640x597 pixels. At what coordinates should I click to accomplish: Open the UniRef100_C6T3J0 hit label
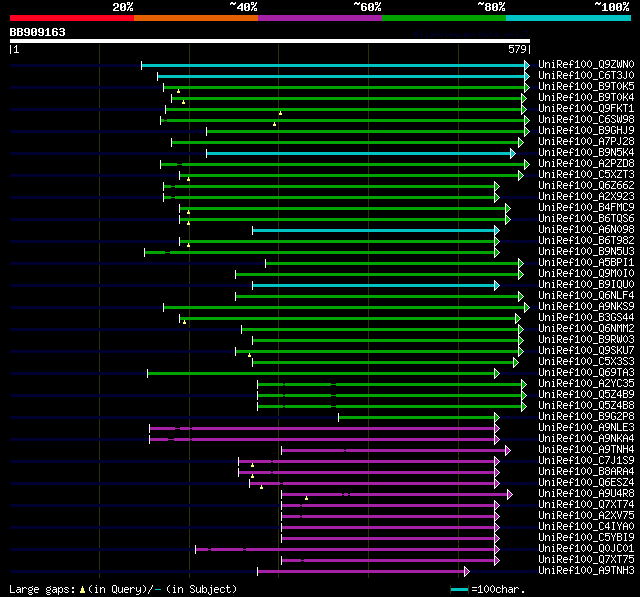(586, 75)
